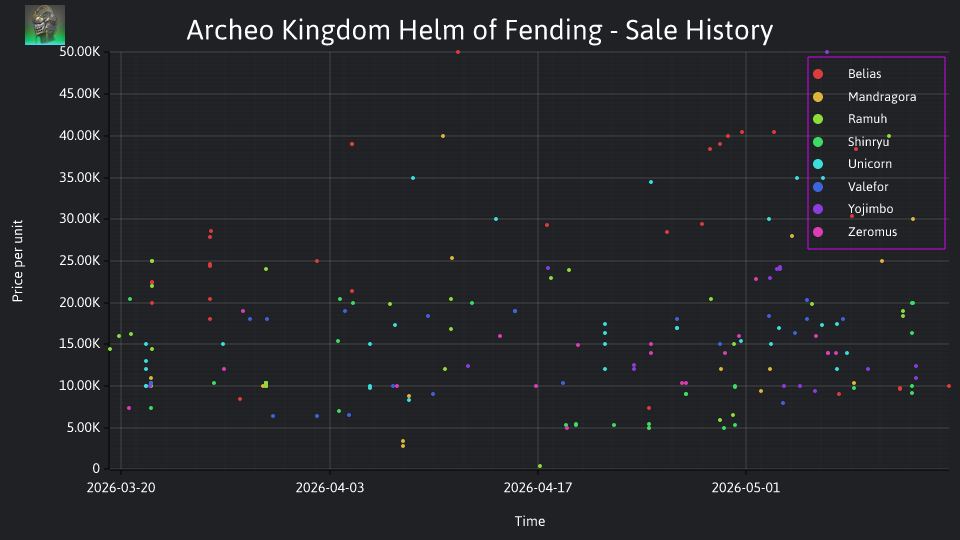Click the Unicorn cyan legend dot

tap(818, 164)
